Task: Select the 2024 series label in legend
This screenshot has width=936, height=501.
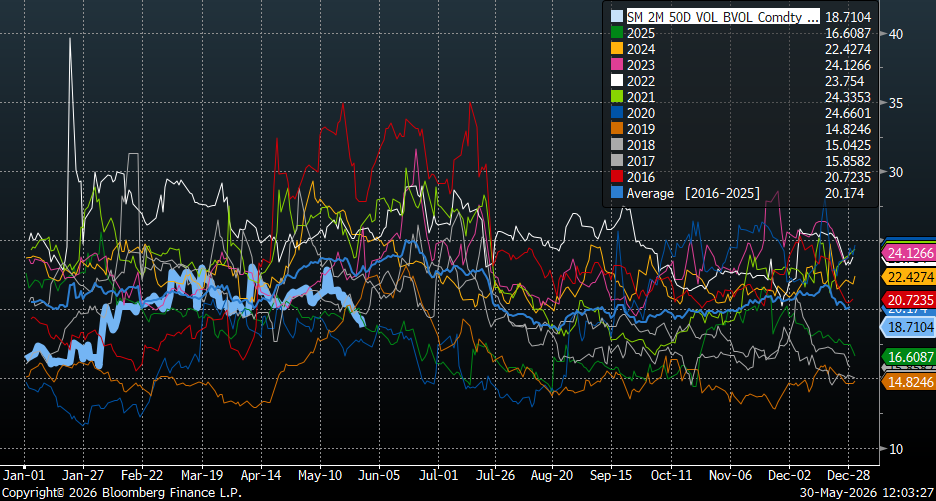Action: [x=639, y=49]
